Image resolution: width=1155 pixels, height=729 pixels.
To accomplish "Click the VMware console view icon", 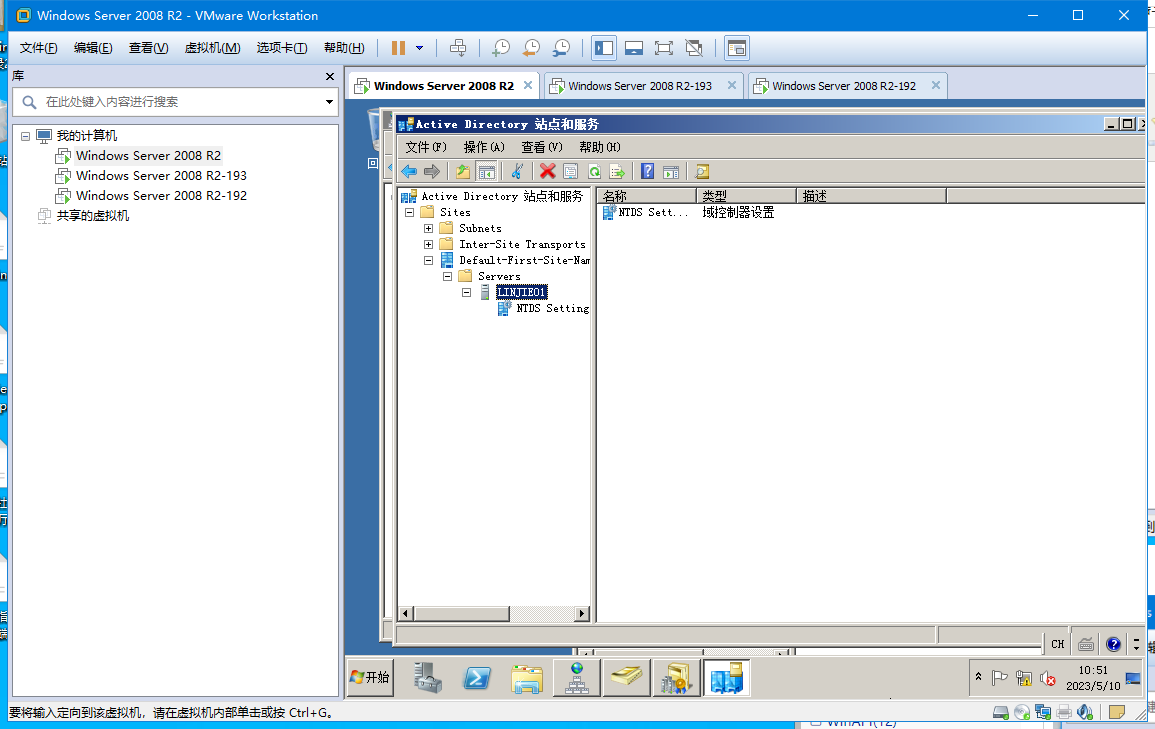I will [x=737, y=48].
